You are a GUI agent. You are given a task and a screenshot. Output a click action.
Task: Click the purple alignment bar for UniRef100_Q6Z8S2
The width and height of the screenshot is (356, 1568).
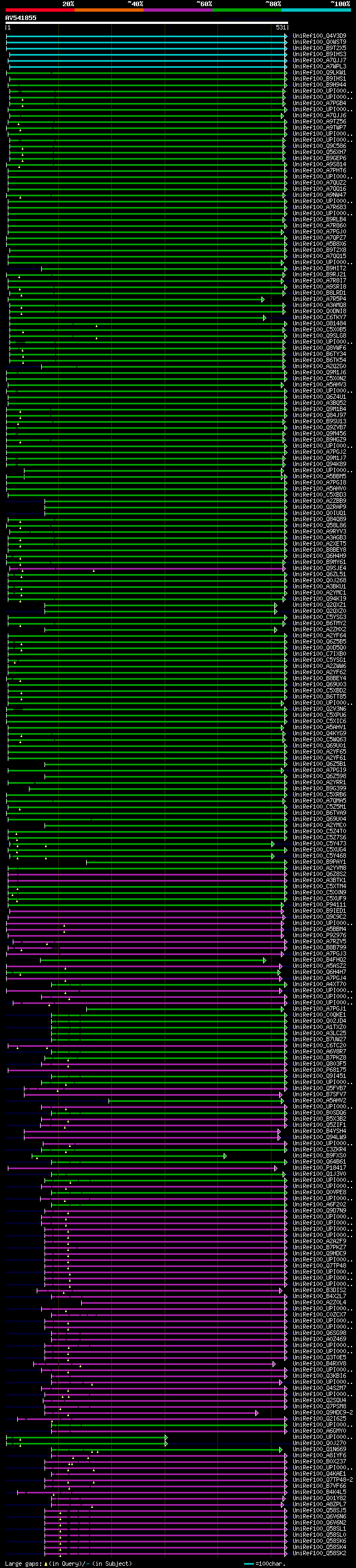click(147, 874)
